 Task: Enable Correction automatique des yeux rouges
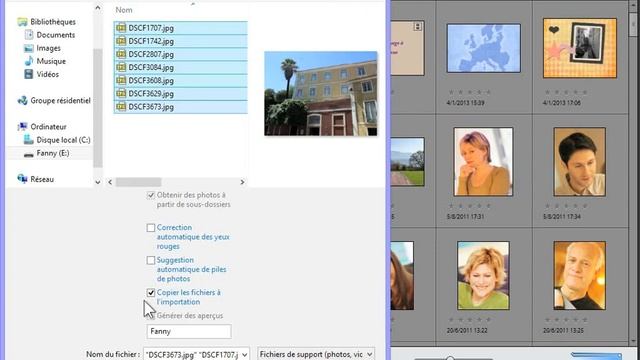[151, 228]
